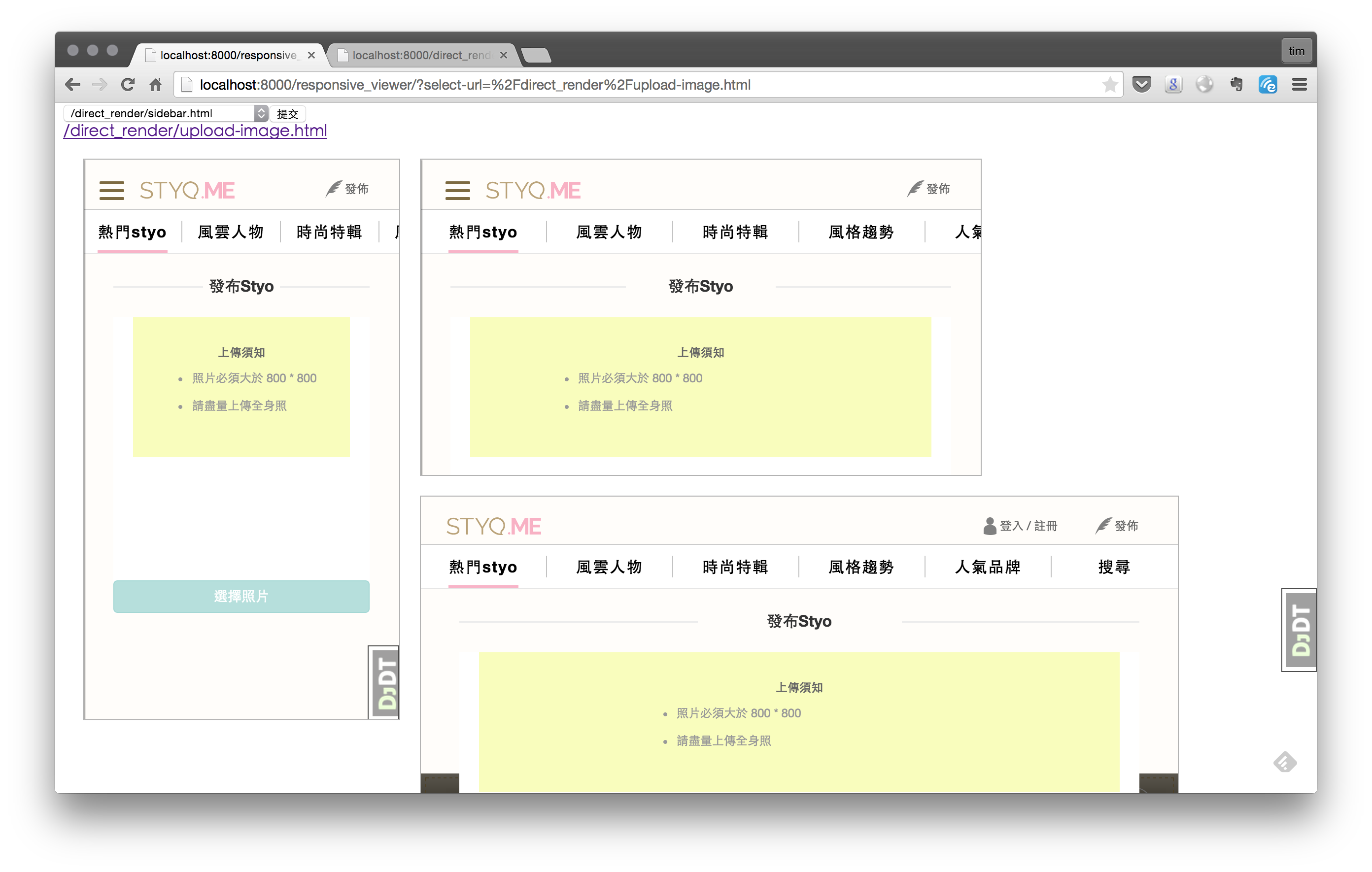Expand DjDT handle inside the mobile preview
Screen dimensions: 1372x872
tap(386, 683)
